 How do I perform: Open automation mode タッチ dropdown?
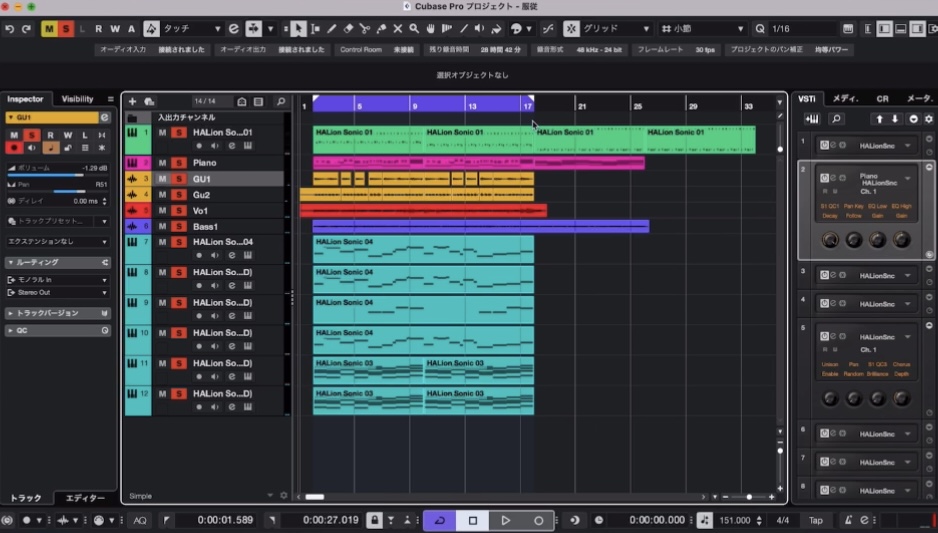(191, 29)
